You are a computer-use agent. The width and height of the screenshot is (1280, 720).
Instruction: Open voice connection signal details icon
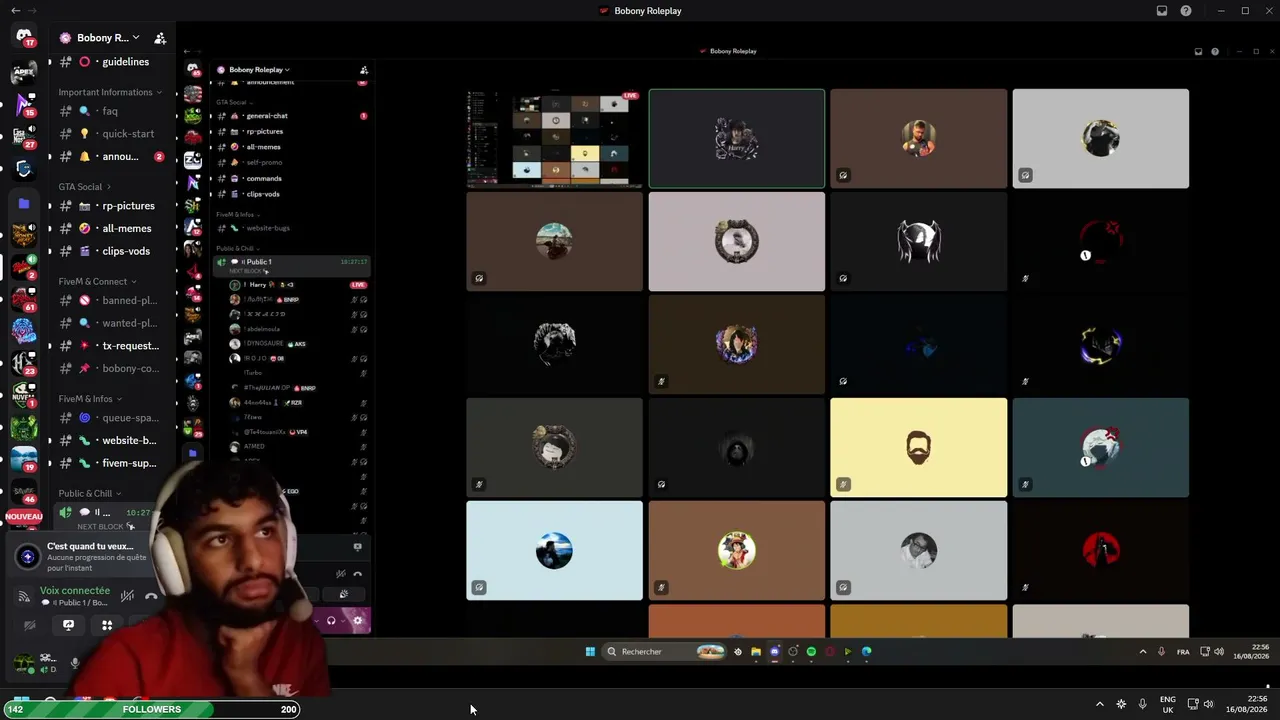24,596
